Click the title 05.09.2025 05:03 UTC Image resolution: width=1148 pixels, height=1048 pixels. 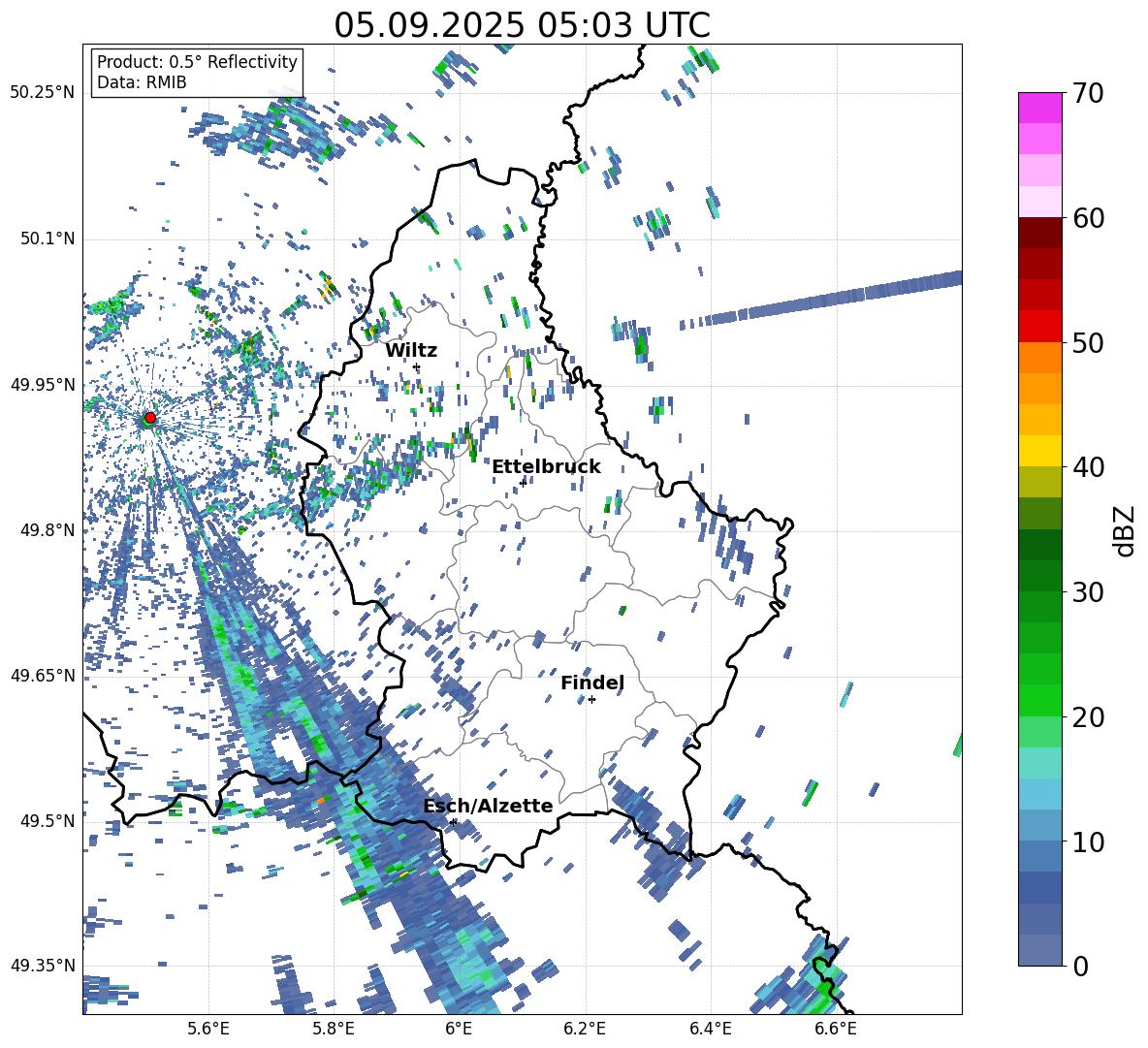522,25
